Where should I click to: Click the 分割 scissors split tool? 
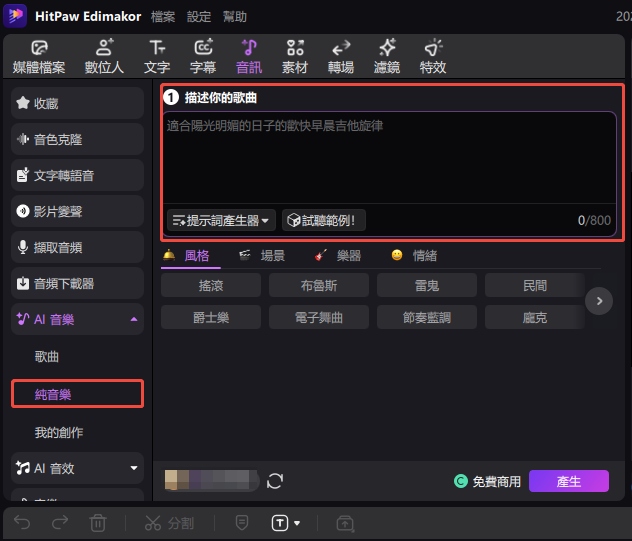click(x=169, y=523)
